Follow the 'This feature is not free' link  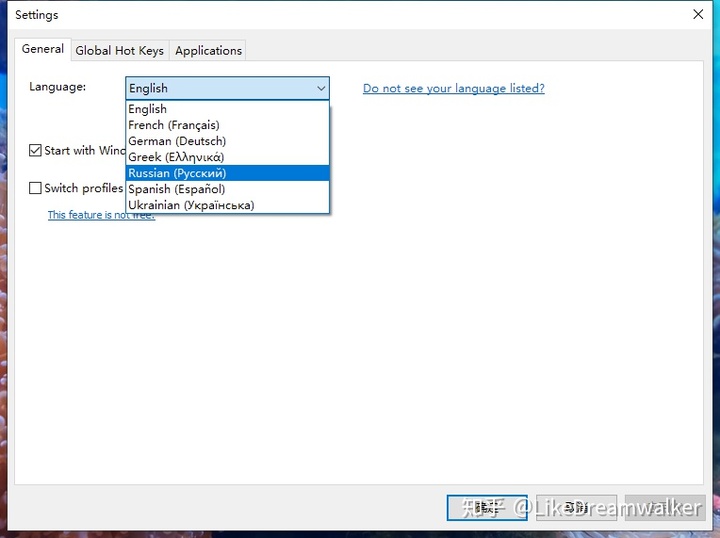tap(101, 215)
